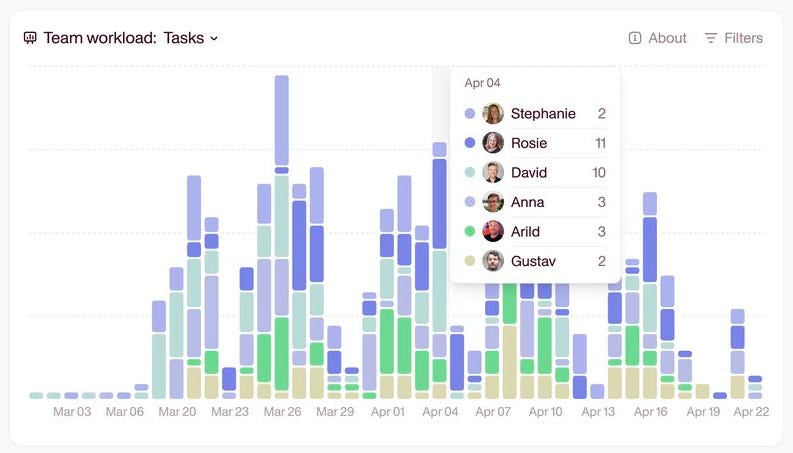Viewport: 793px width, 453px height.
Task: Click Arild's avatar photo
Action: (493, 232)
